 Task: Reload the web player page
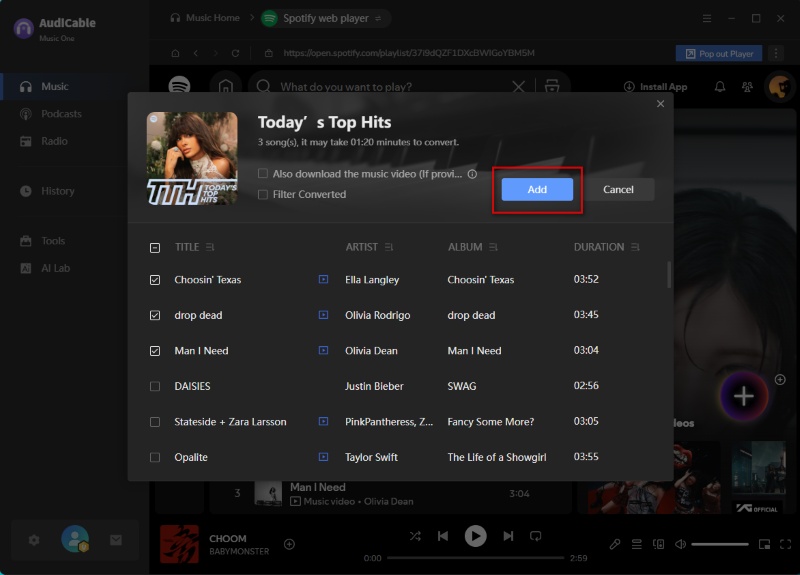click(x=235, y=53)
